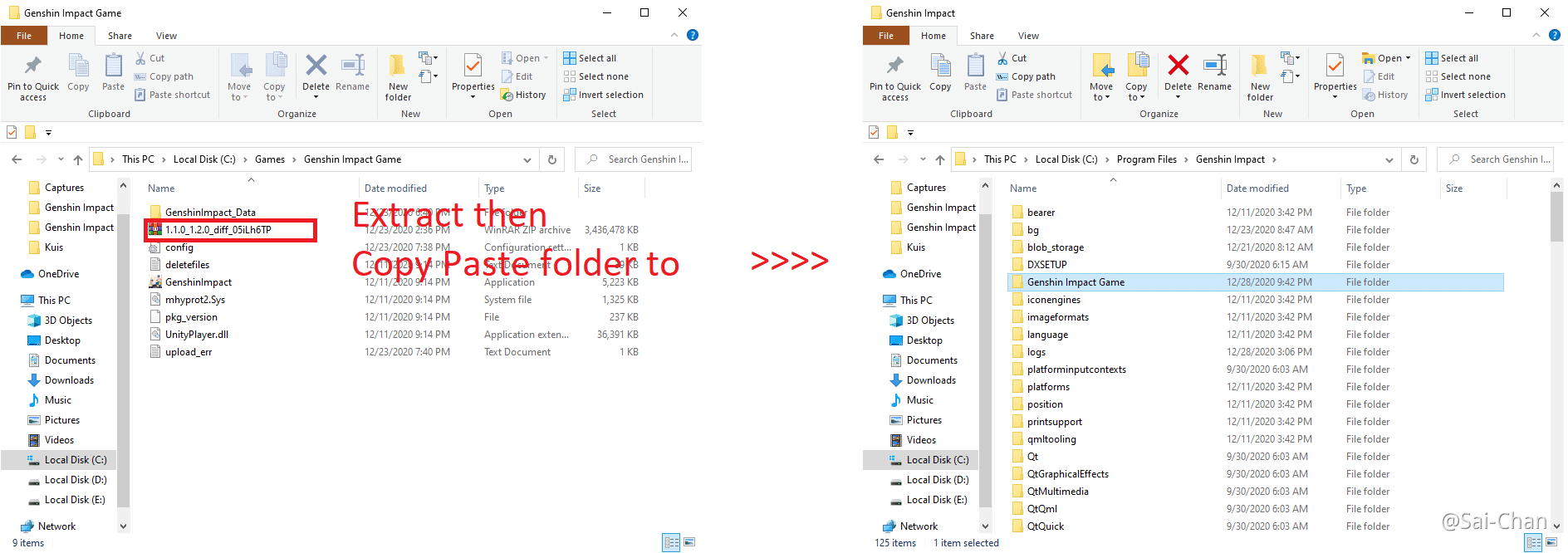Image resolution: width=1568 pixels, height=553 pixels.
Task: Expand address bar history in left window
Action: pos(527,159)
